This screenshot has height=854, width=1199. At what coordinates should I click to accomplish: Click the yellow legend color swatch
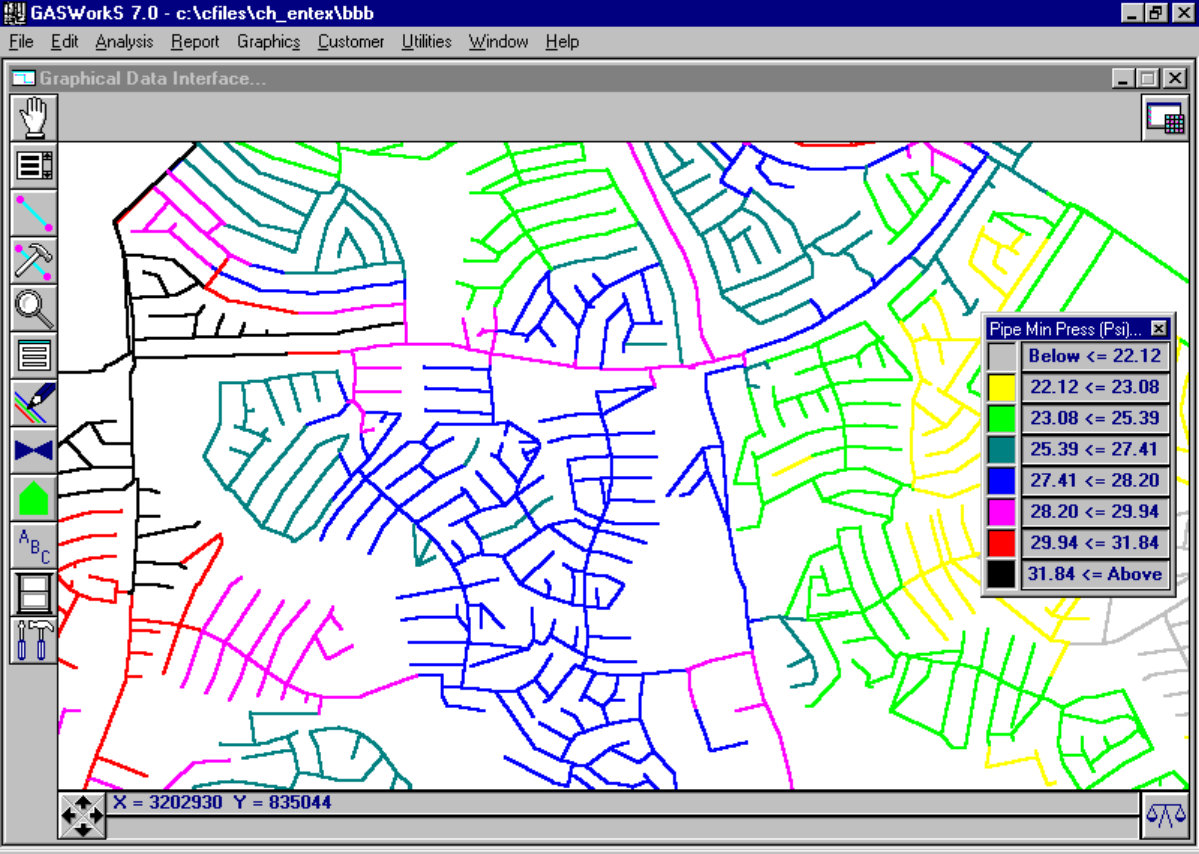(1001, 387)
